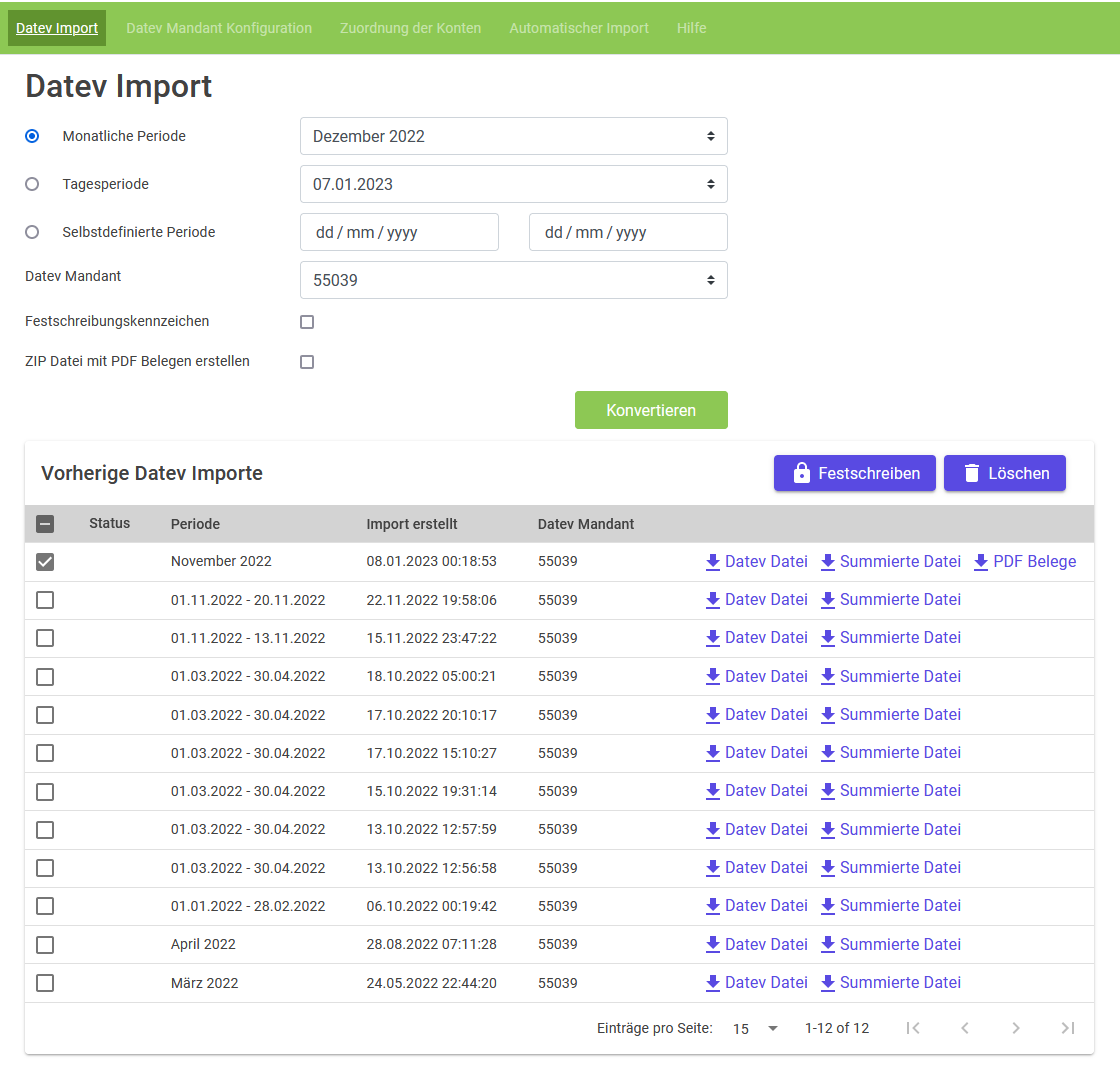Download Summierte Datei created 22.11.2022 19:58:06
The width and height of the screenshot is (1120, 1068).
coord(891,600)
